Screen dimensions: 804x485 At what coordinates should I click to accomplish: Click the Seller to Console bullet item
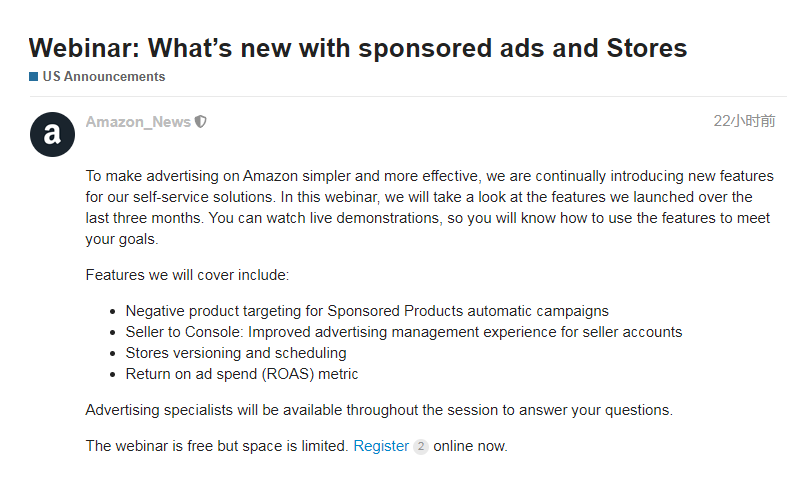[x=403, y=332]
